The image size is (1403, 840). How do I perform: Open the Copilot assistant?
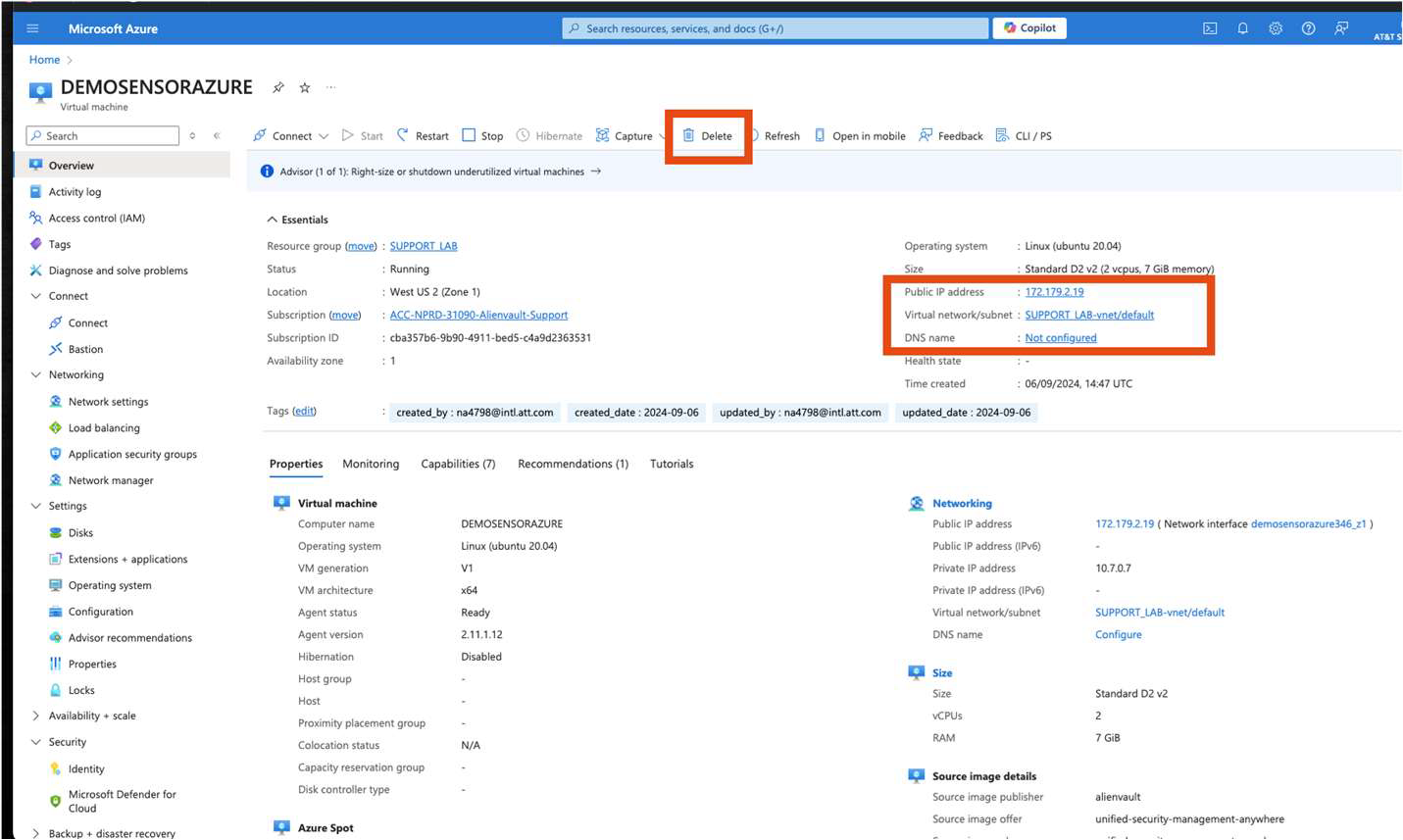pos(1028,27)
